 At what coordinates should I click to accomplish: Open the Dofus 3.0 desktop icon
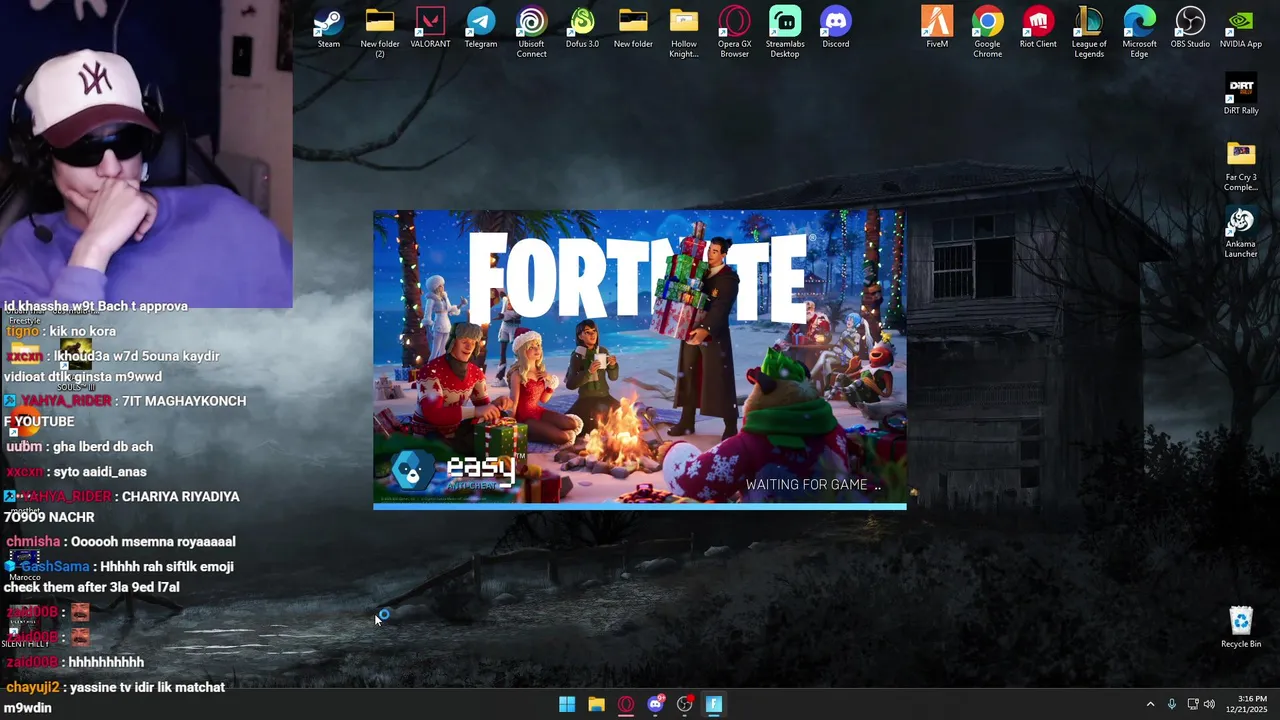click(582, 28)
